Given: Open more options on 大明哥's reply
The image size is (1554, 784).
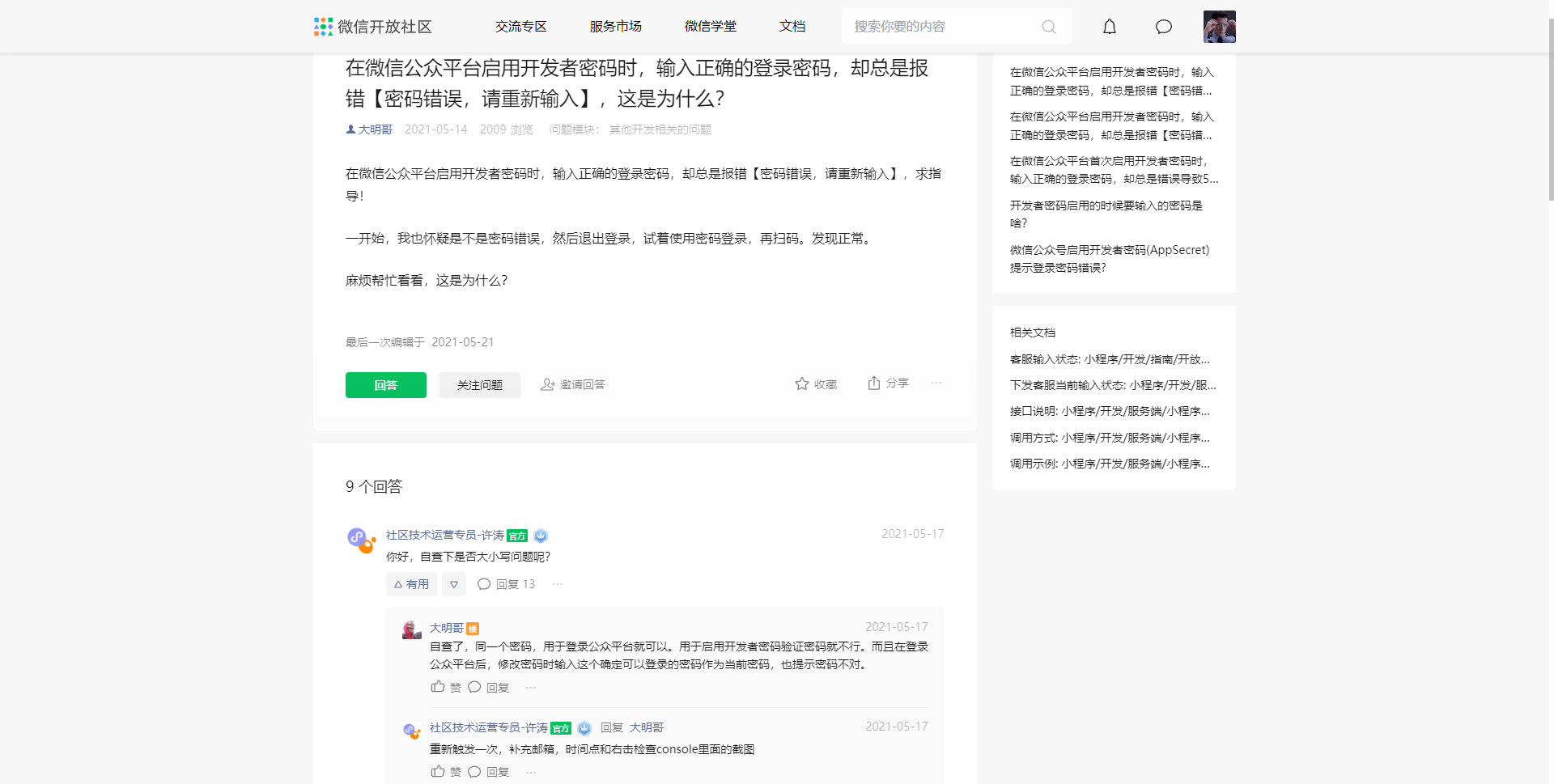Looking at the screenshot, I should pyautogui.click(x=531, y=688).
